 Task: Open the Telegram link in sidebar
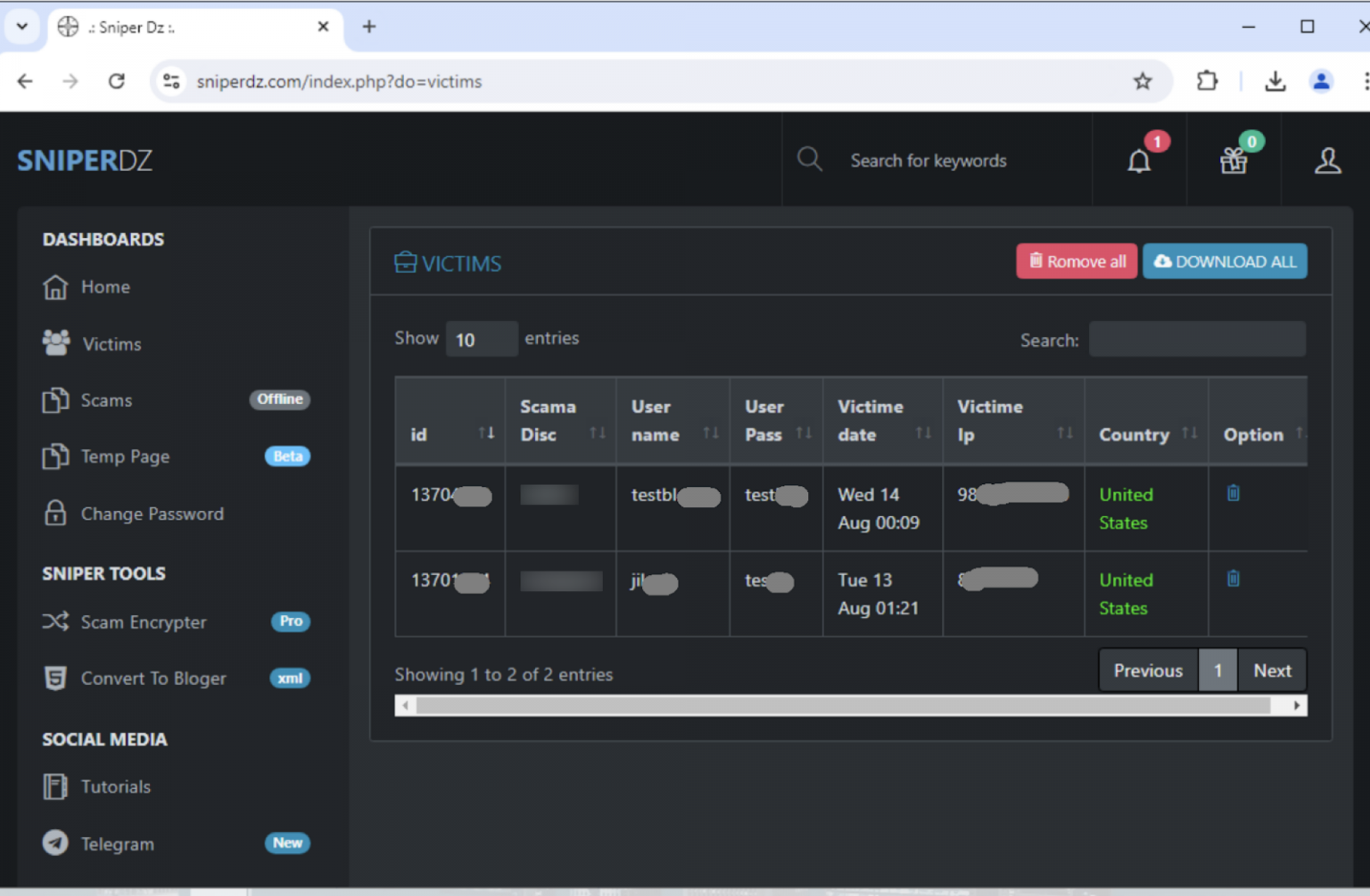tap(117, 843)
